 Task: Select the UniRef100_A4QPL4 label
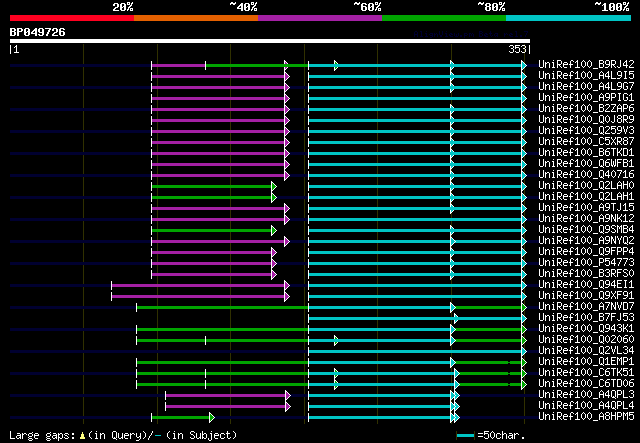click(586, 406)
